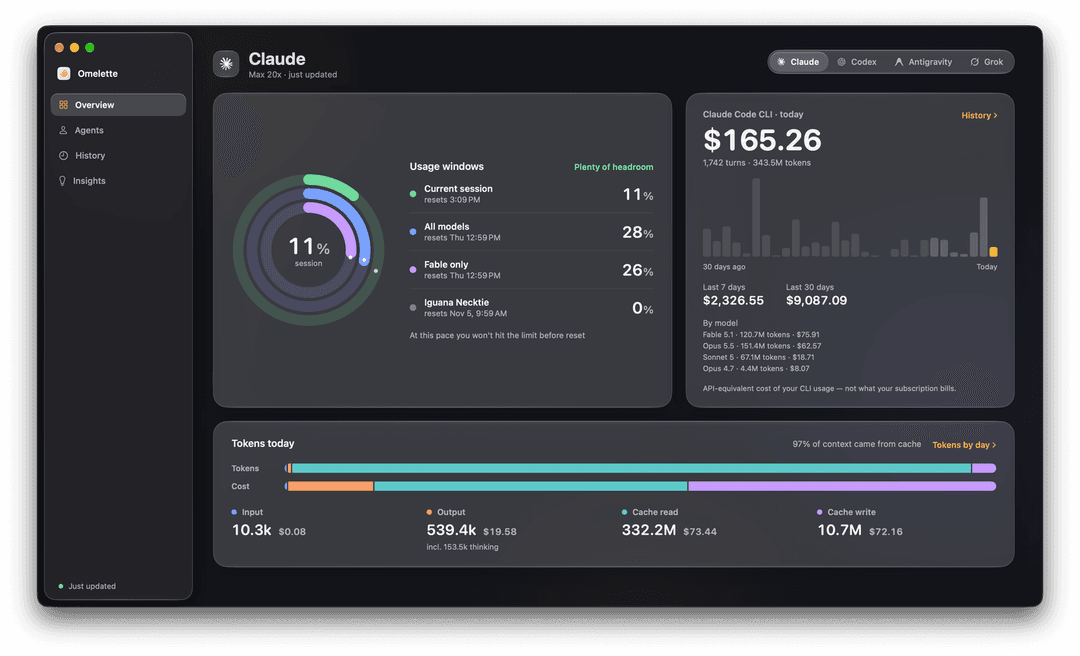
Task: Open the Overview section
Action: [118, 105]
